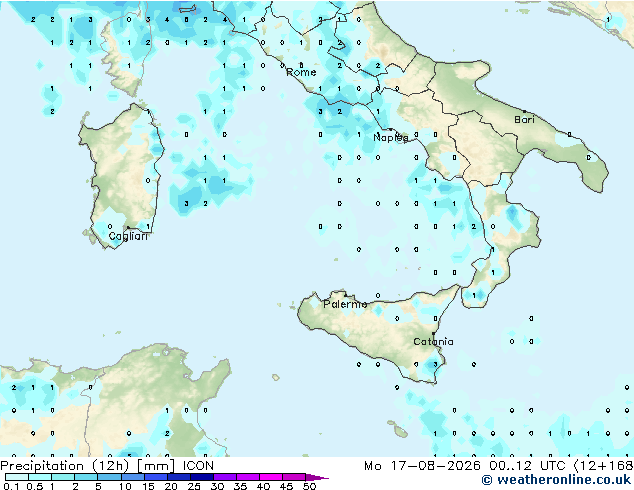Image resolution: width=634 pixels, height=490 pixels.
Task: Click the 'Precipitation (12h)' title text
Action: tap(65, 466)
